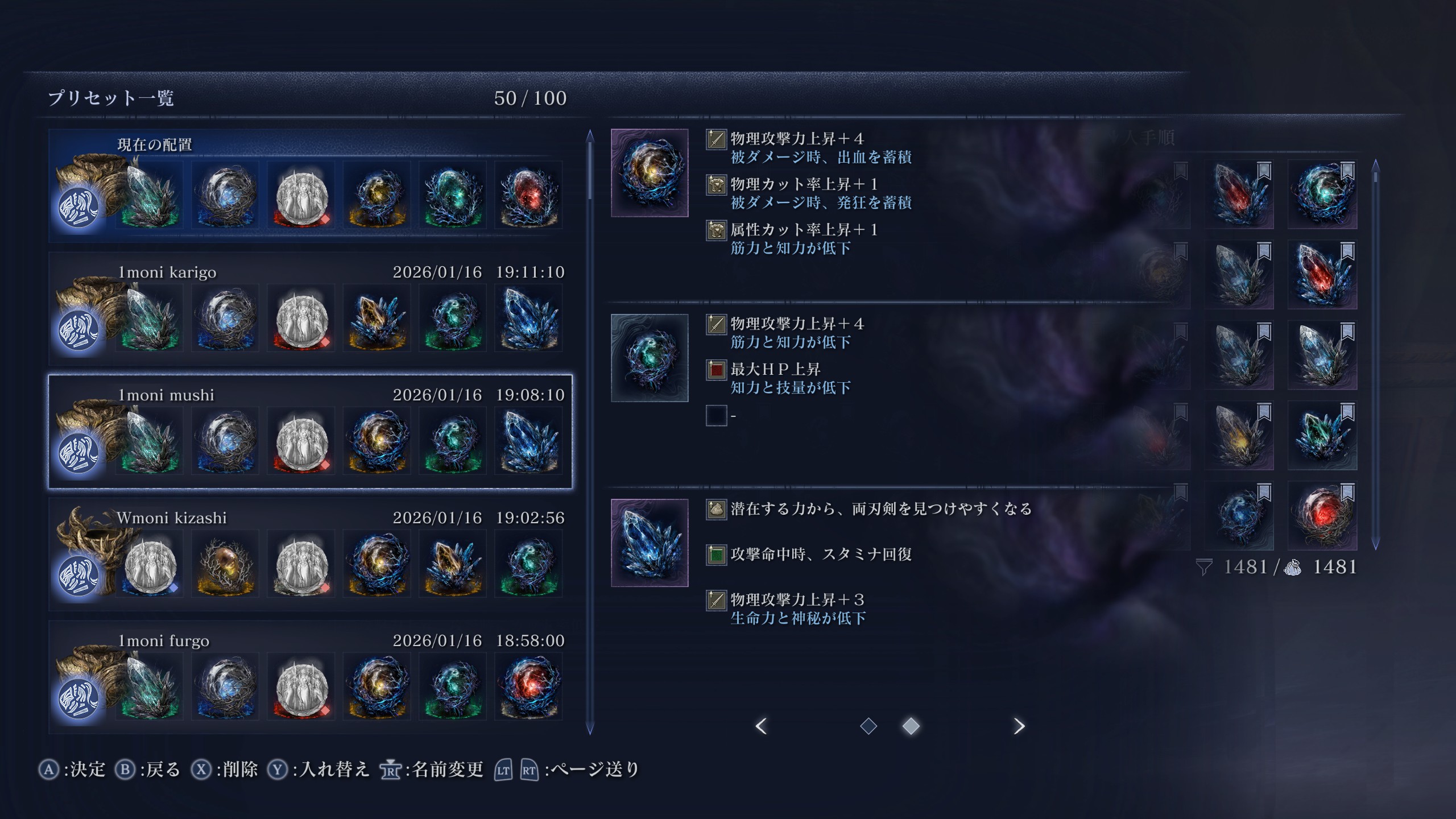Select the first page indicator diamond
Viewport: 1456px width, 819px height.
(868, 726)
